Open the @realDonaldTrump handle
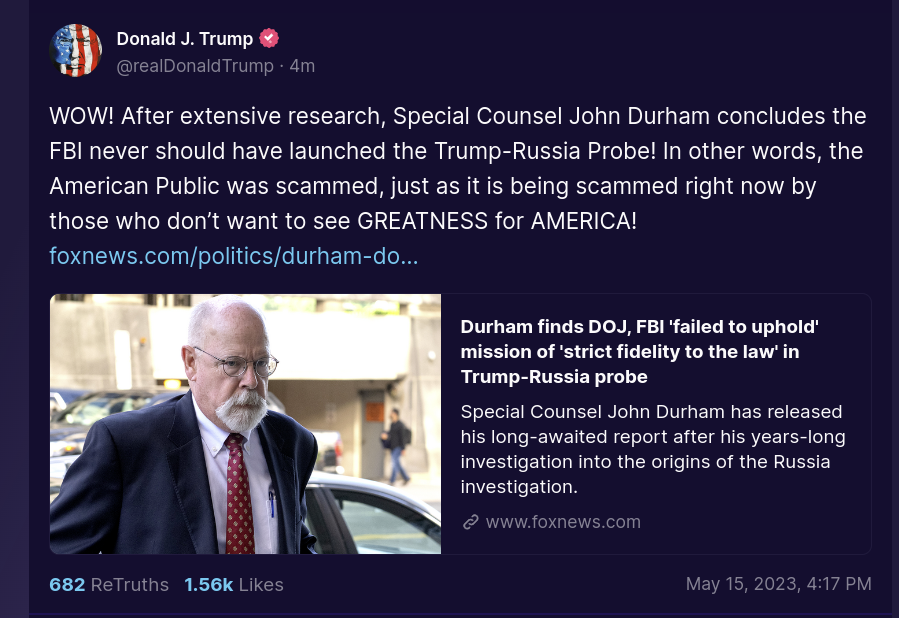Viewport: 899px width, 618px height. pyautogui.click(x=195, y=66)
